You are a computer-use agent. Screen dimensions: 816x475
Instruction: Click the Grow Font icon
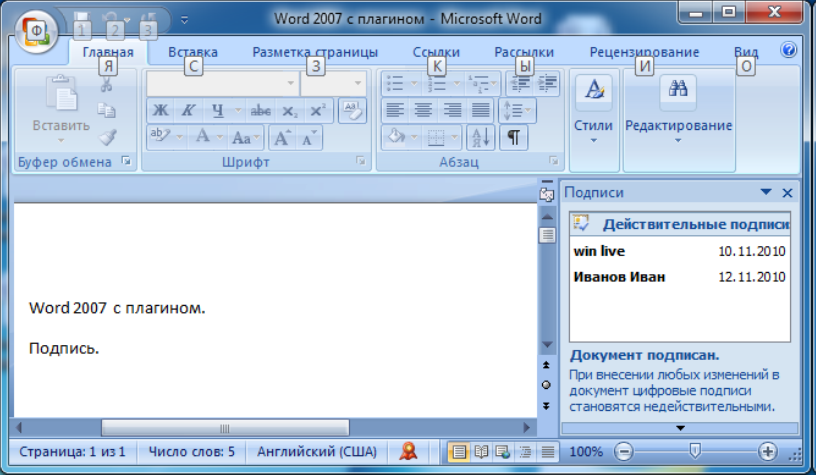click(282, 137)
